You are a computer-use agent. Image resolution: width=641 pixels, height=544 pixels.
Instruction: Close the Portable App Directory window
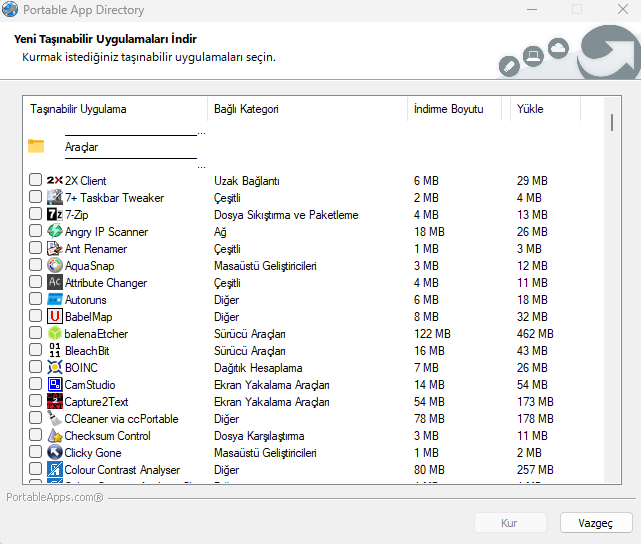623,9
